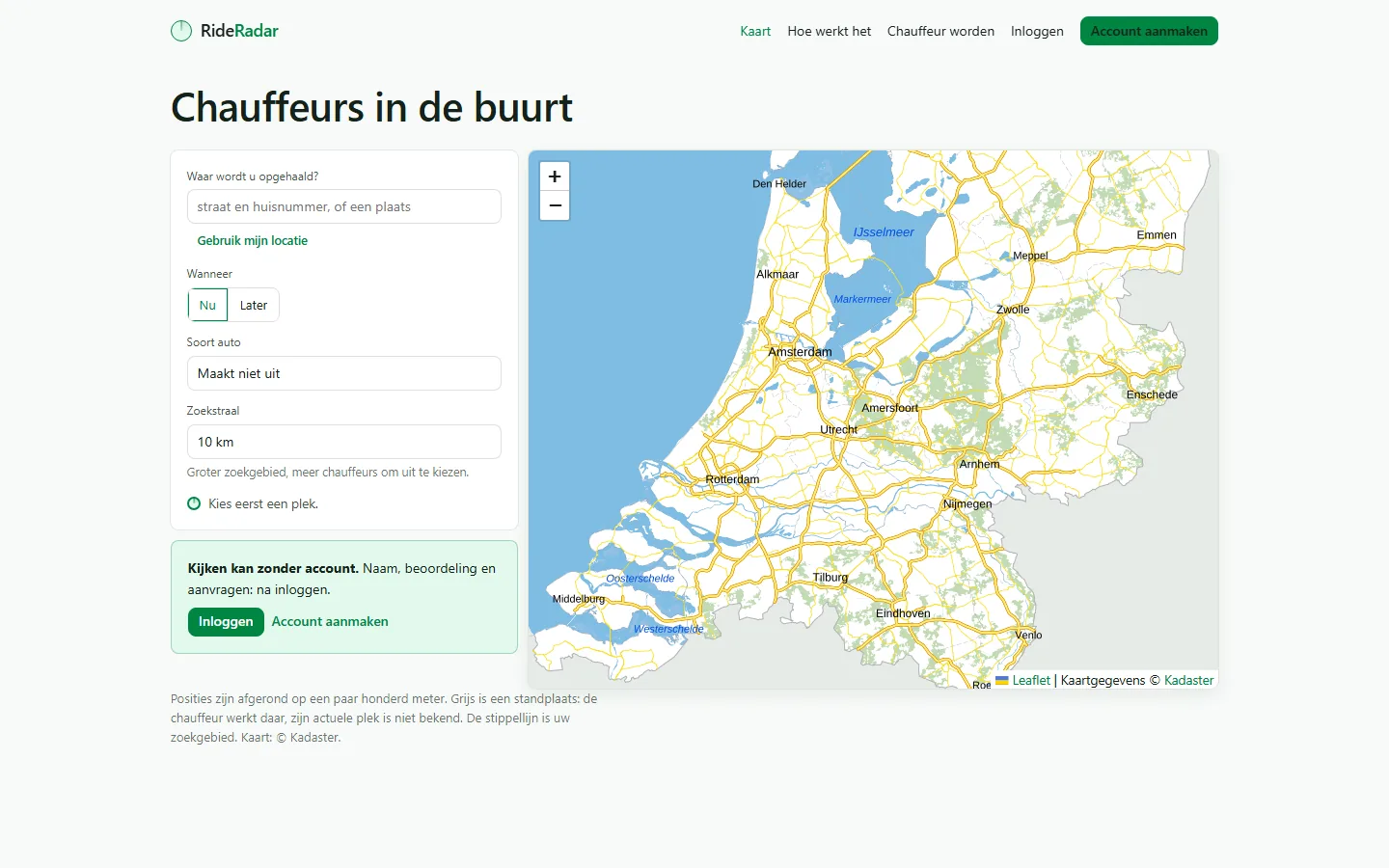The width and height of the screenshot is (1389, 868).
Task: Click the Rotterdam label on the map
Action: tap(732, 479)
